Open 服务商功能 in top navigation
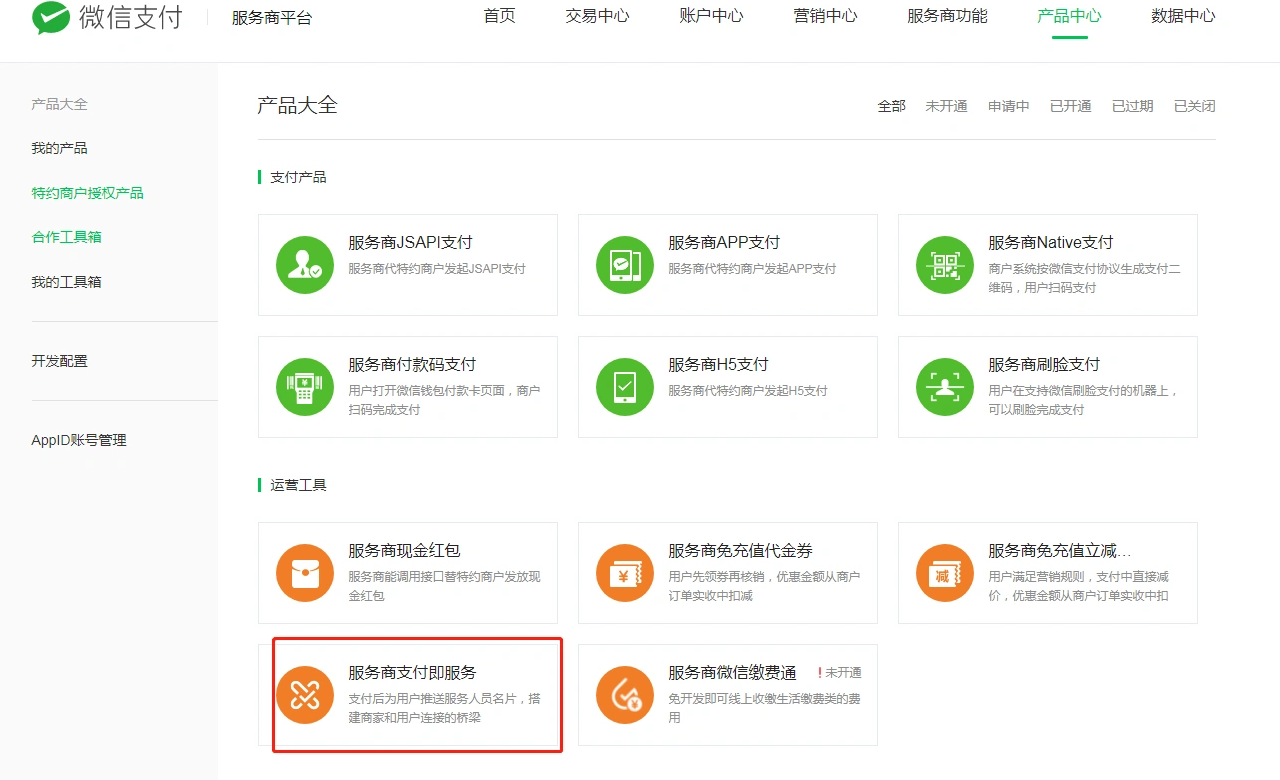 947,16
